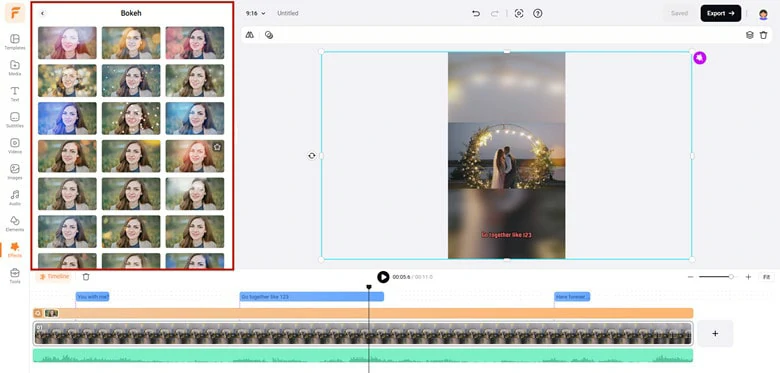Delete selected element with canvas toolbar trash
The width and height of the screenshot is (780, 373).
(764, 35)
